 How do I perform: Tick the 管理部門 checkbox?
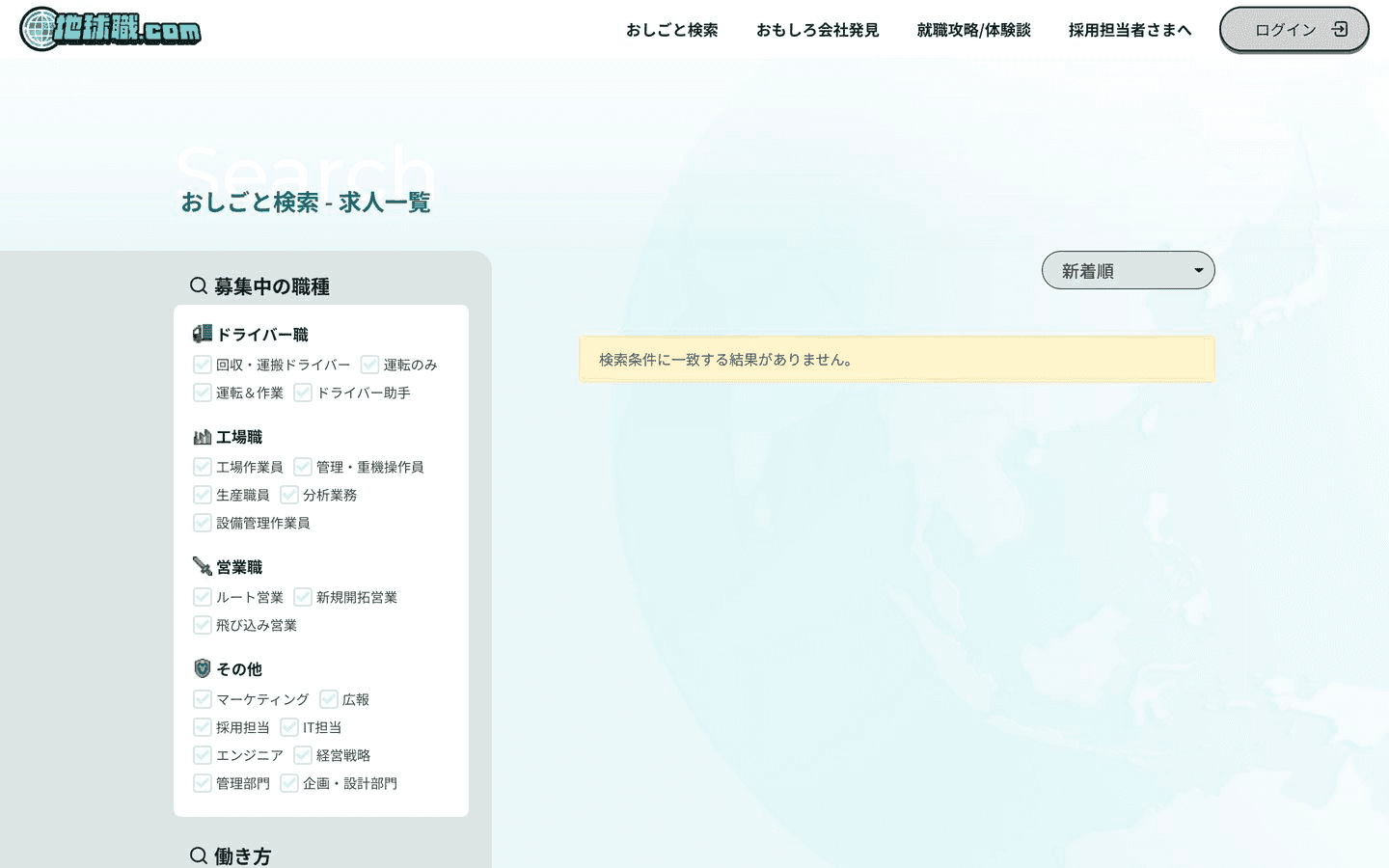(x=203, y=783)
